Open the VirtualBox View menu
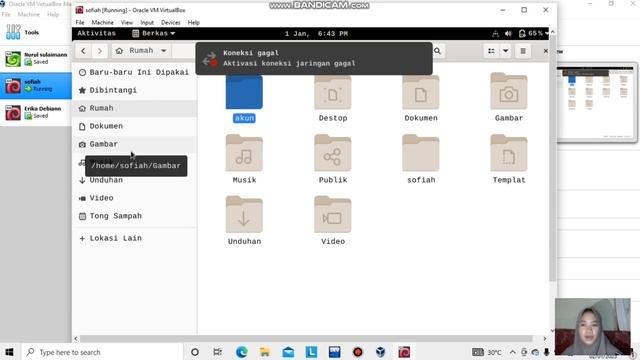Image resolution: width=640 pixels, height=360 pixels. (x=127, y=22)
